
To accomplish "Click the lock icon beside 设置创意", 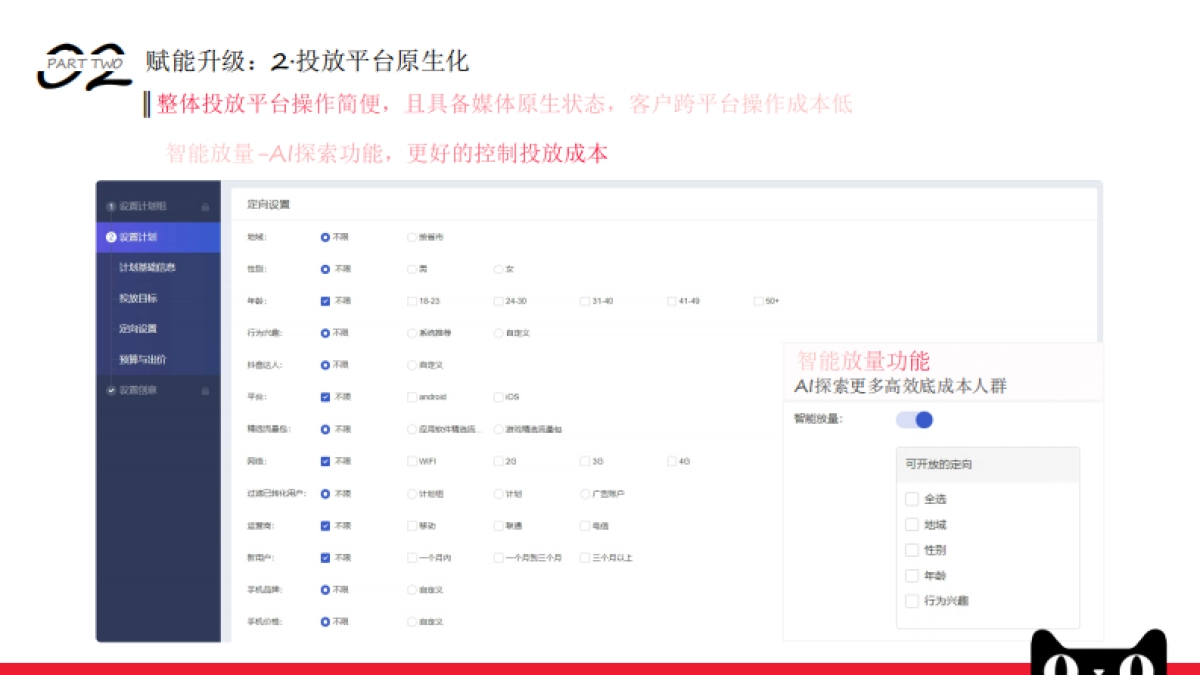I will [205, 392].
